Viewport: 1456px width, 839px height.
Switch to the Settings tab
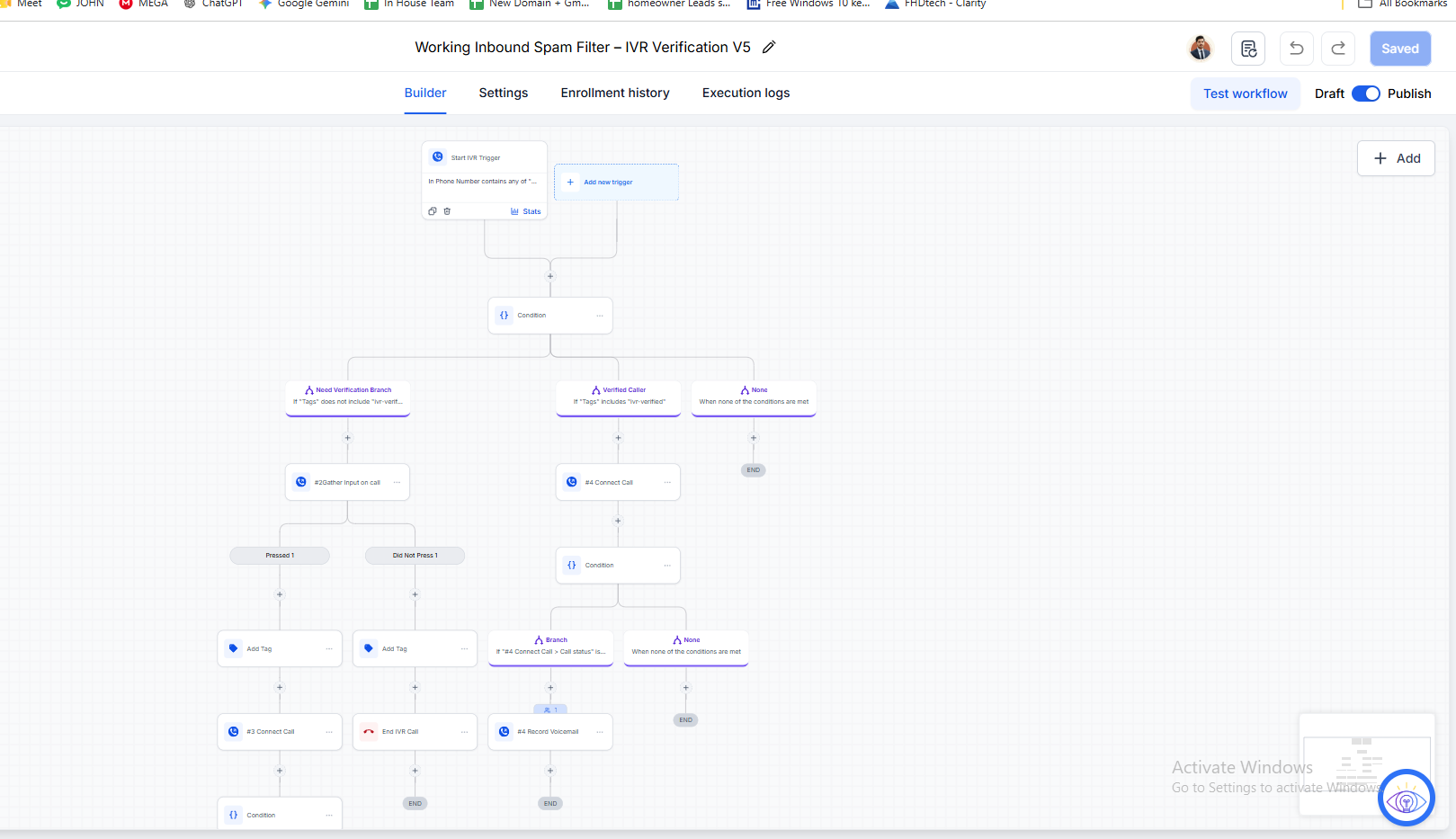(504, 93)
